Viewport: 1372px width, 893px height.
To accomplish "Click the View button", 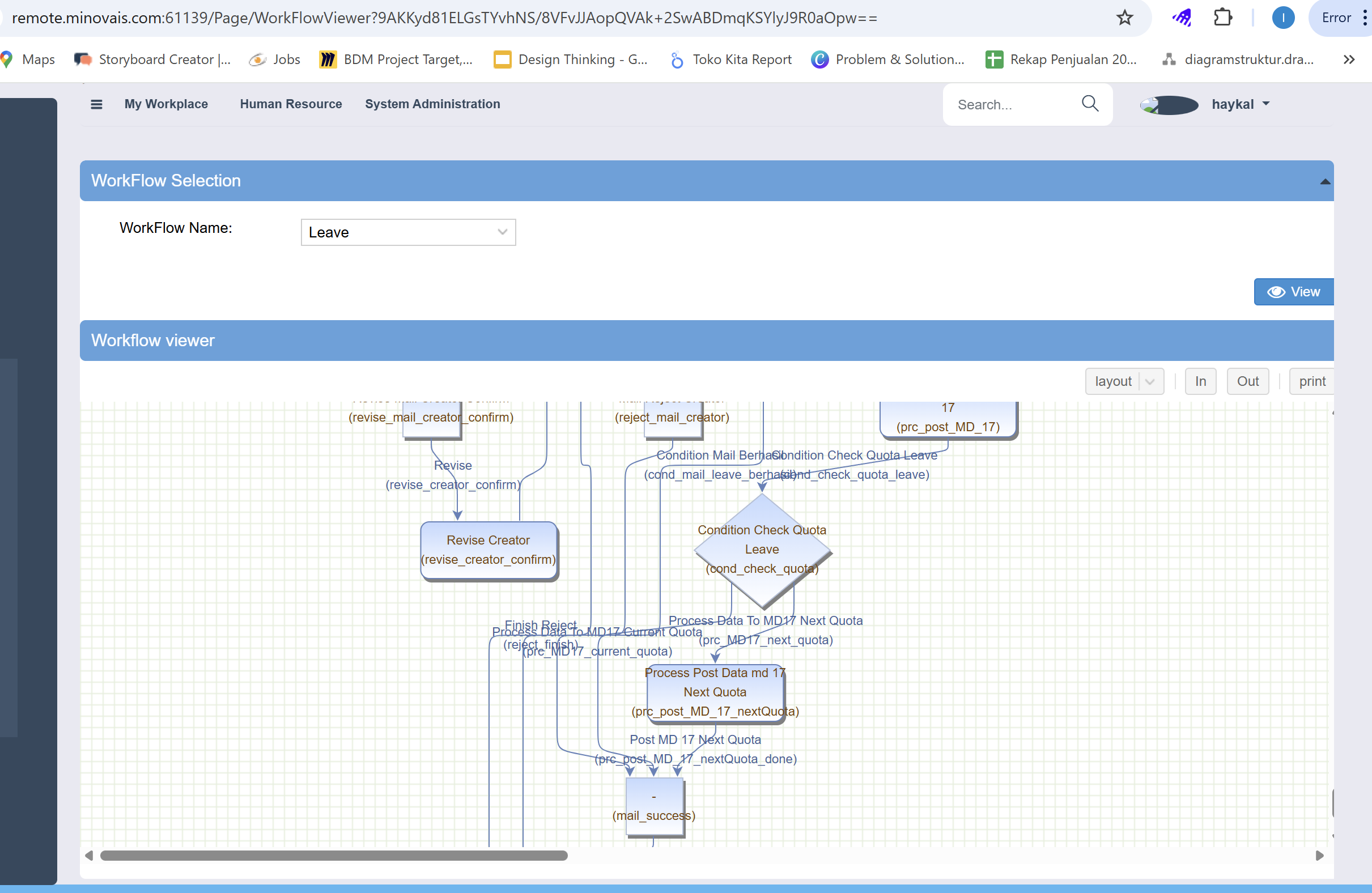I will [x=1293, y=292].
